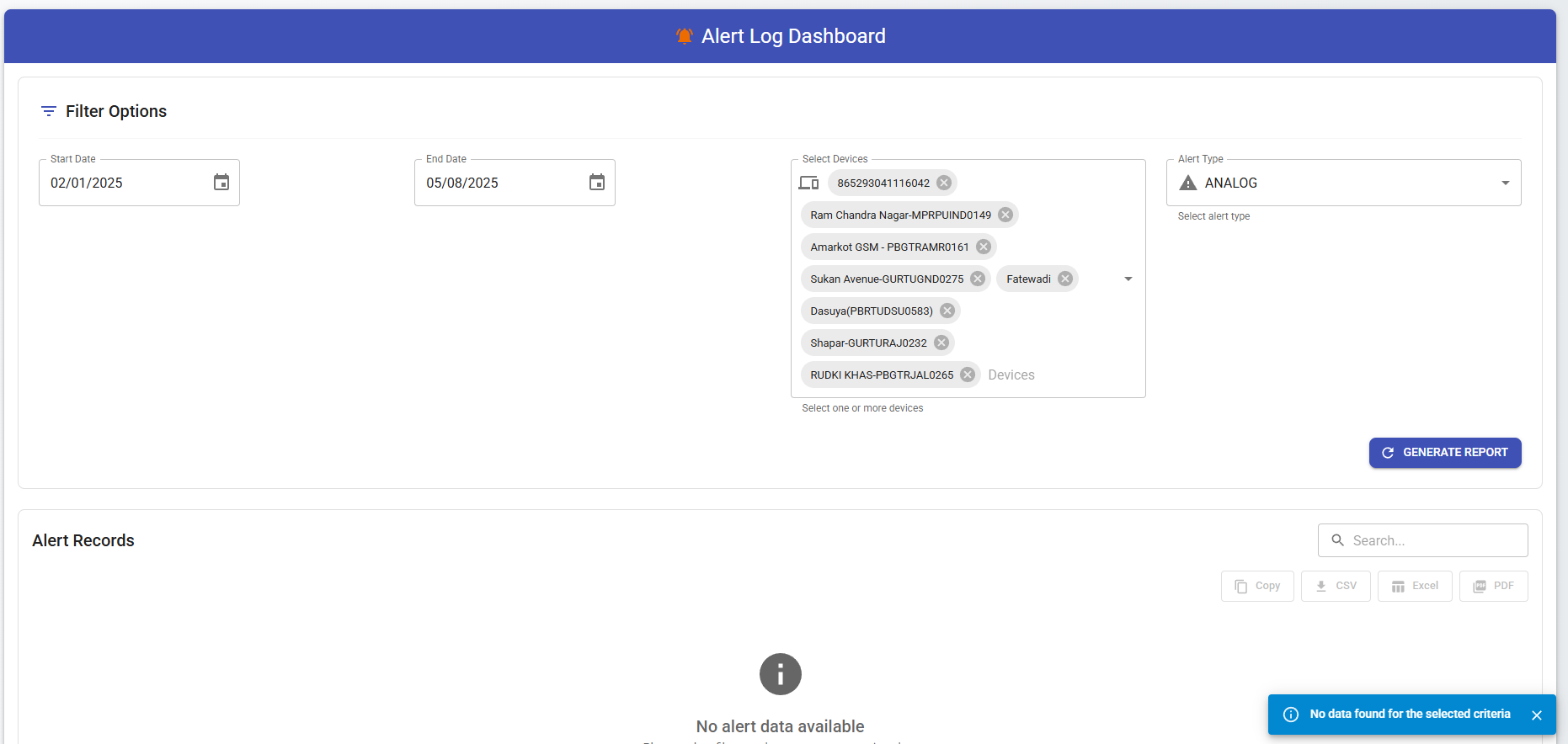This screenshot has width=1568, height=744.
Task: Remove the 865293041116042 device chip
Action: 944,183
